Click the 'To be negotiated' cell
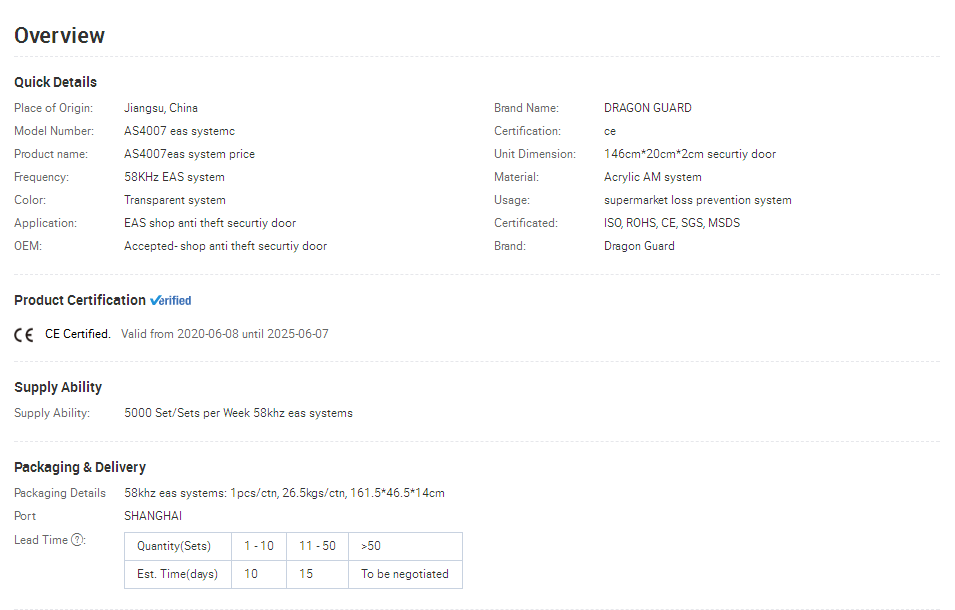This screenshot has height=610, width=955. coord(406,575)
